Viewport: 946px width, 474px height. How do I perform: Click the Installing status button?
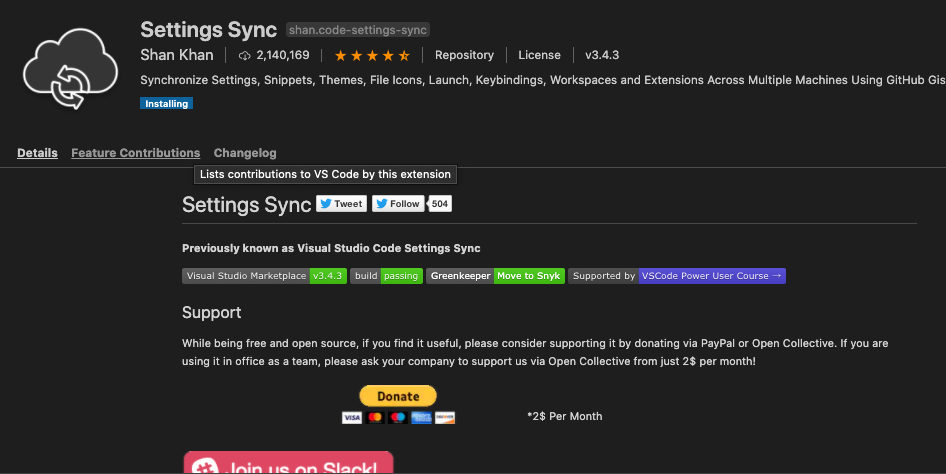point(167,104)
